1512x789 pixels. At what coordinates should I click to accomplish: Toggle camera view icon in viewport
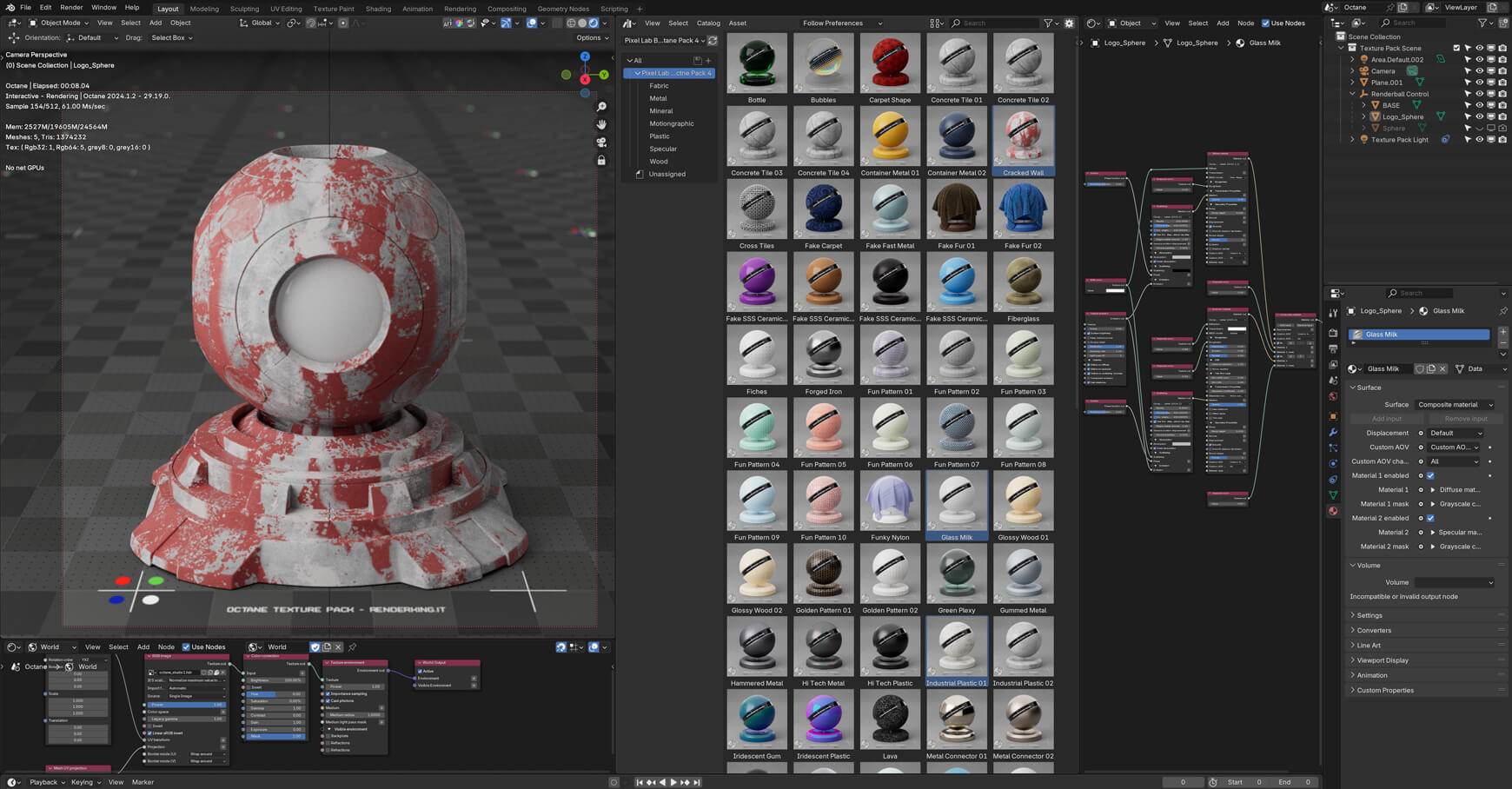click(x=601, y=143)
